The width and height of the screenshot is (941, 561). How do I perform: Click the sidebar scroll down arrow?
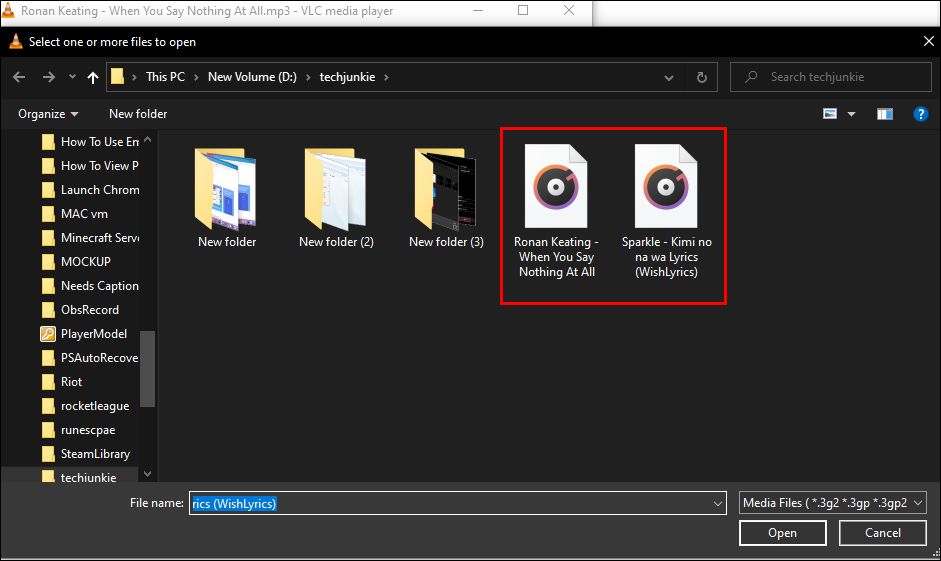(x=148, y=473)
